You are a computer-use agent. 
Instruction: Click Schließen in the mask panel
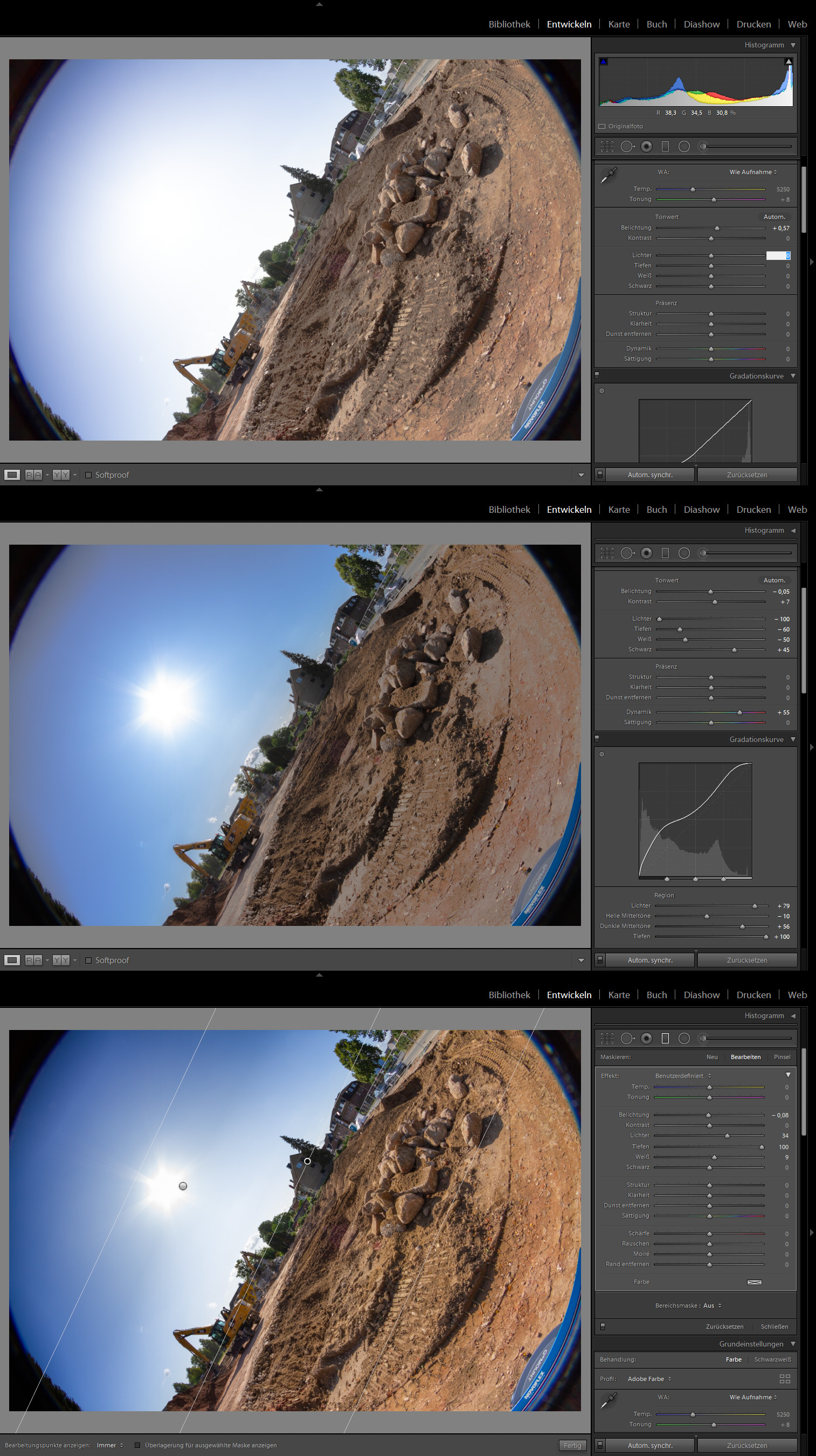pos(773,1326)
